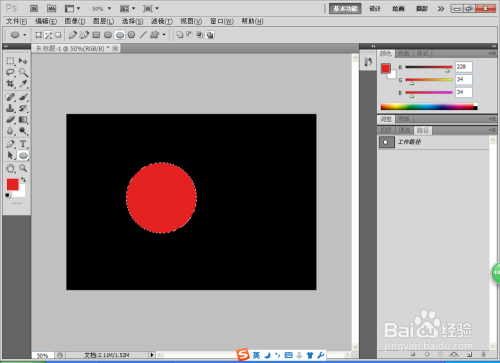Select the Eraser tool

pos(10,119)
